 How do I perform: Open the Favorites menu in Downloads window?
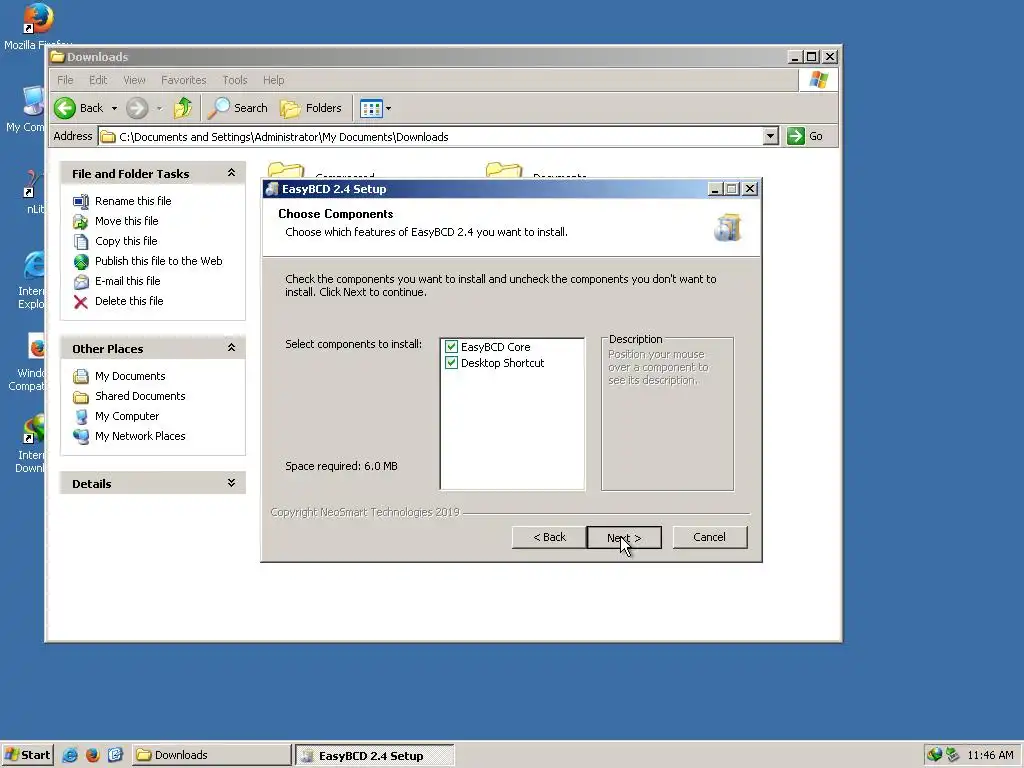tap(184, 80)
